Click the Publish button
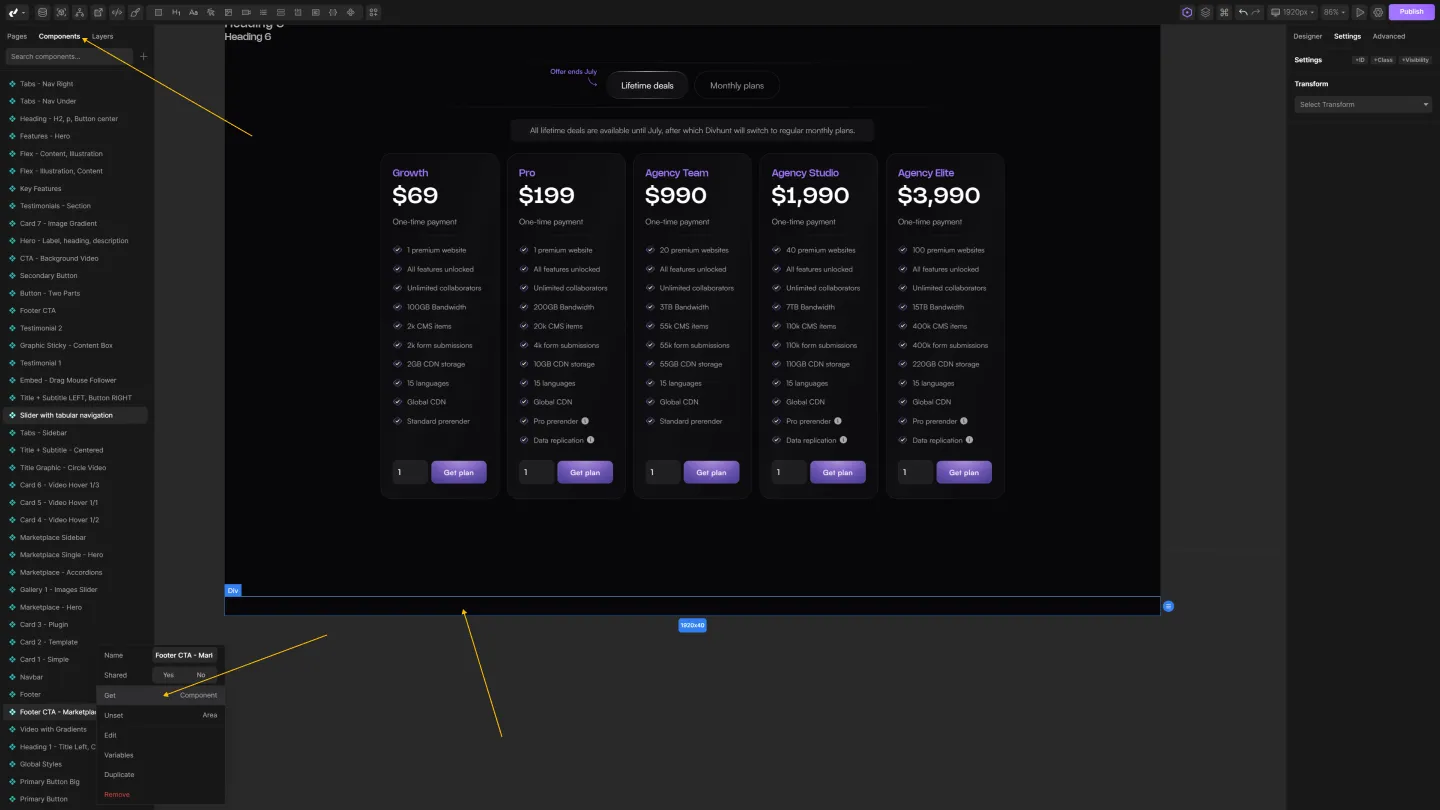Image resolution: width=1440 pixels, height=810 pixels. coord(1411,11)
